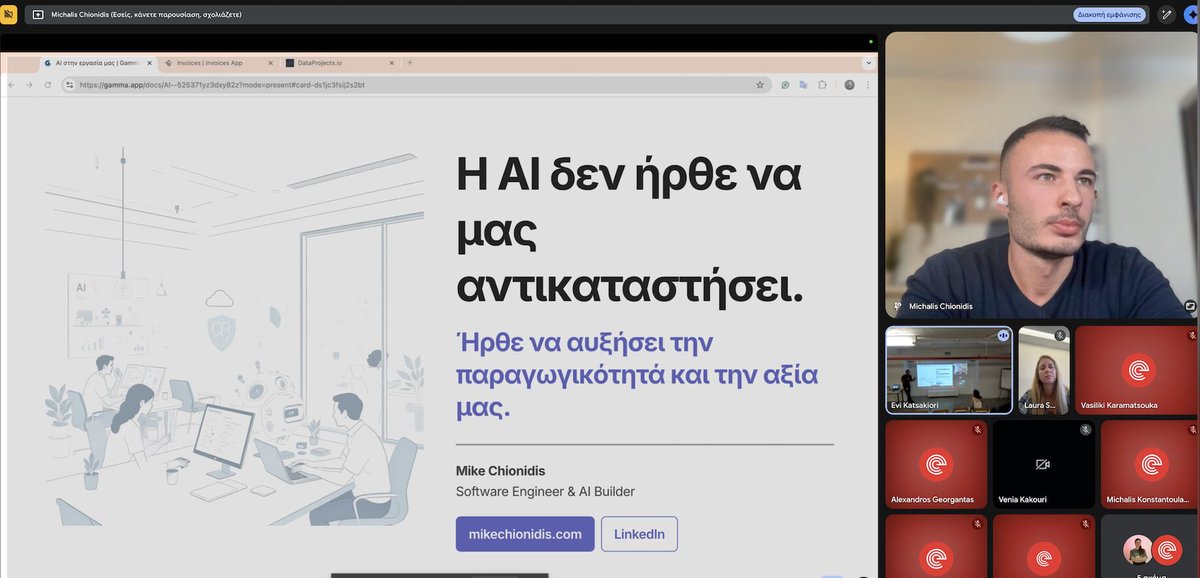Select Venia Kakouri participant tile
The image size is (1200, 578).
coord(1044,464)
